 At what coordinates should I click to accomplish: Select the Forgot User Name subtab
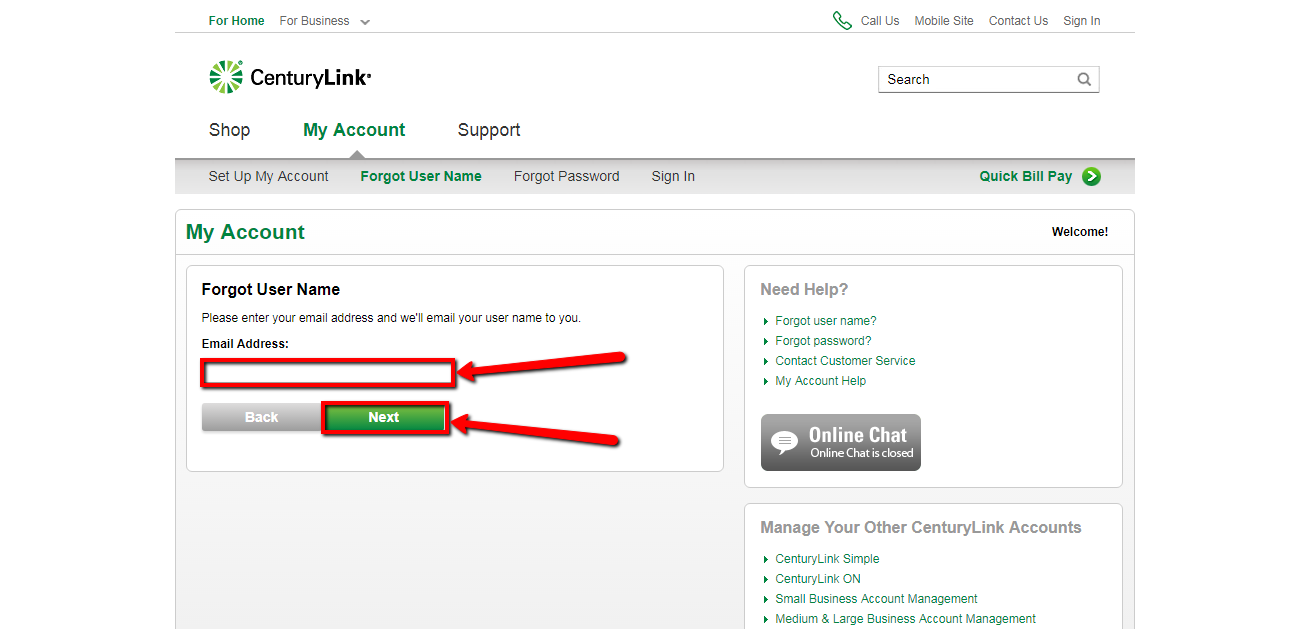click(x=421, y=176)
